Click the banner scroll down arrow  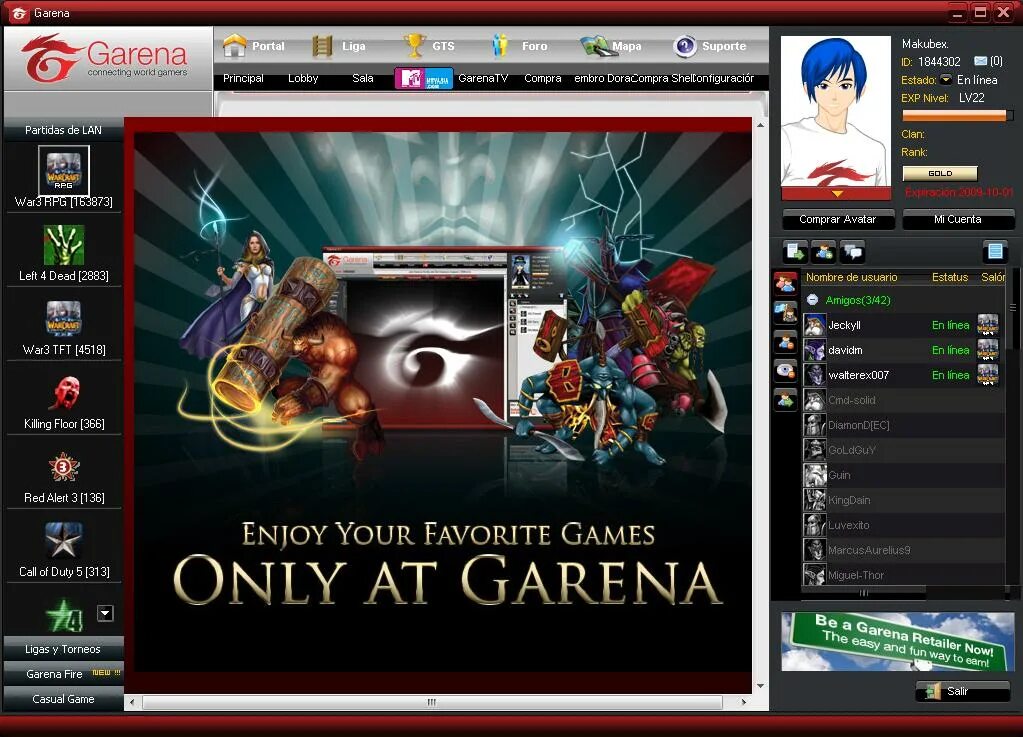click(761, 685)
